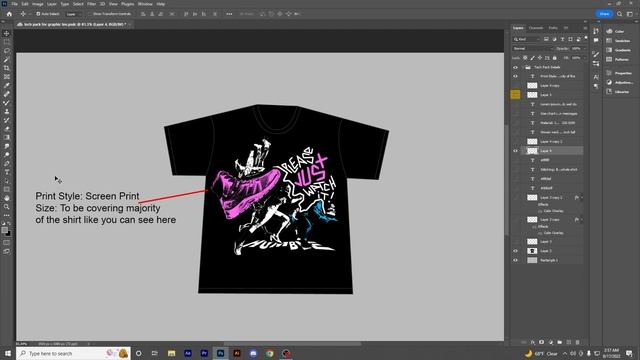Collapse the Tech Pack Details group
The width and height of the screenshot is (640, 360).
point(522,67)
